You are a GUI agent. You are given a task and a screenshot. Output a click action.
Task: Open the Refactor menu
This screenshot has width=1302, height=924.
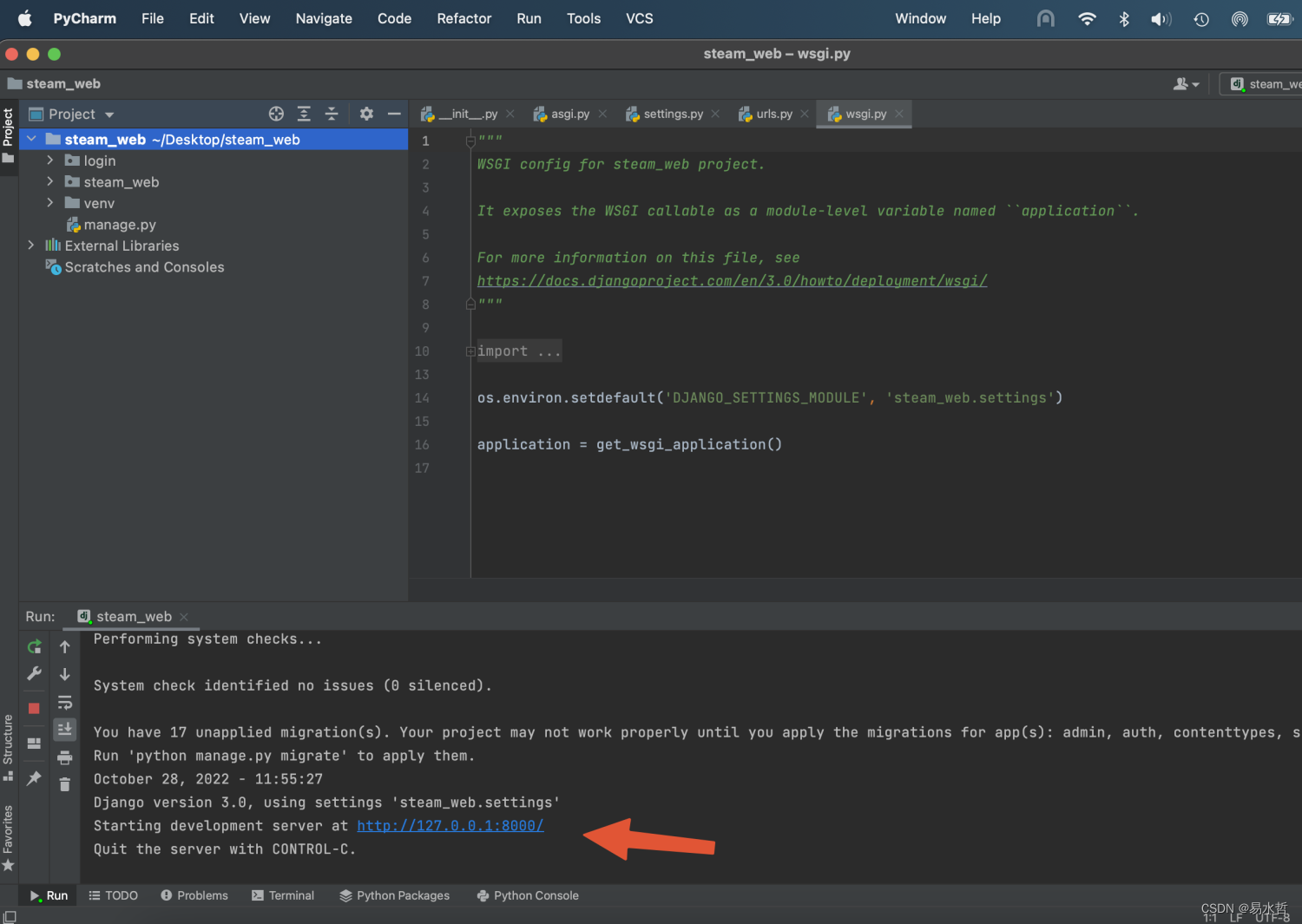[464, 18]
